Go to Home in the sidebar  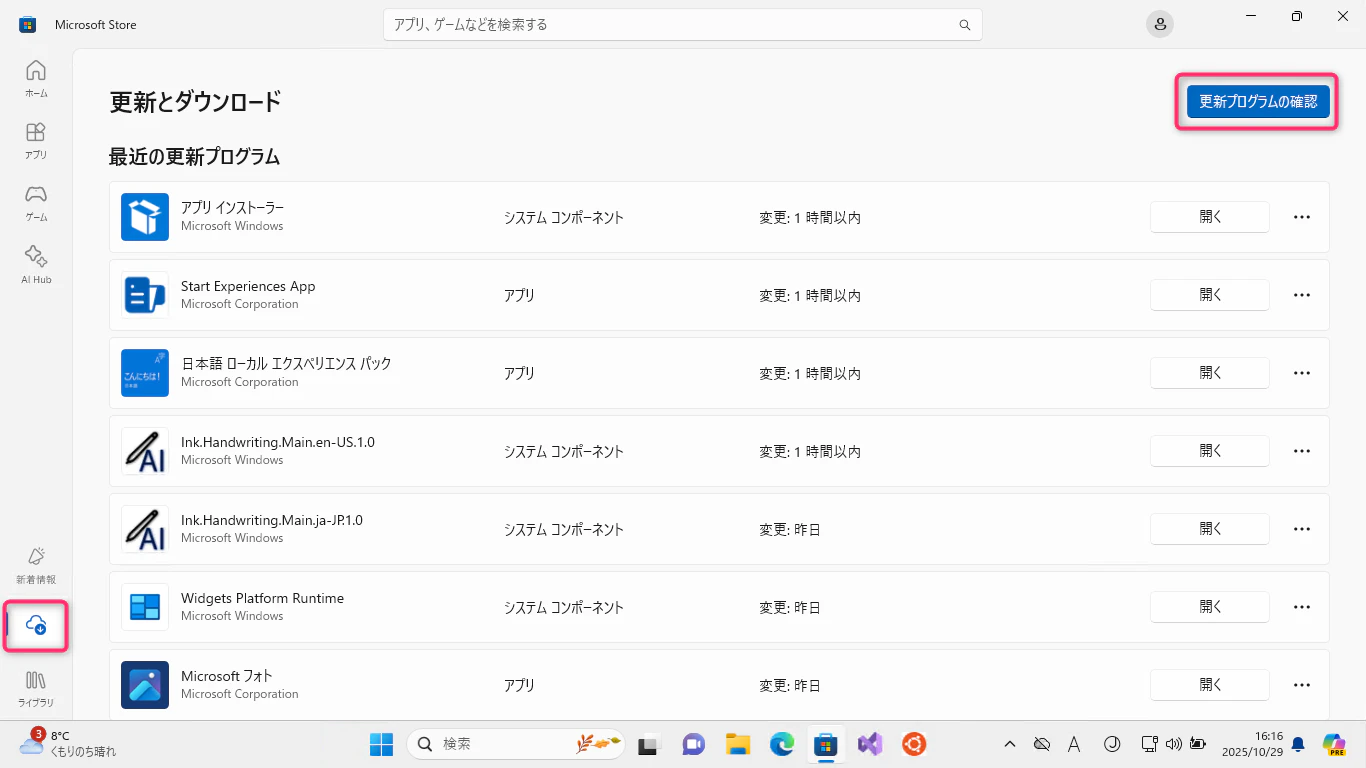pyautogui.click(x=36, y=79)
